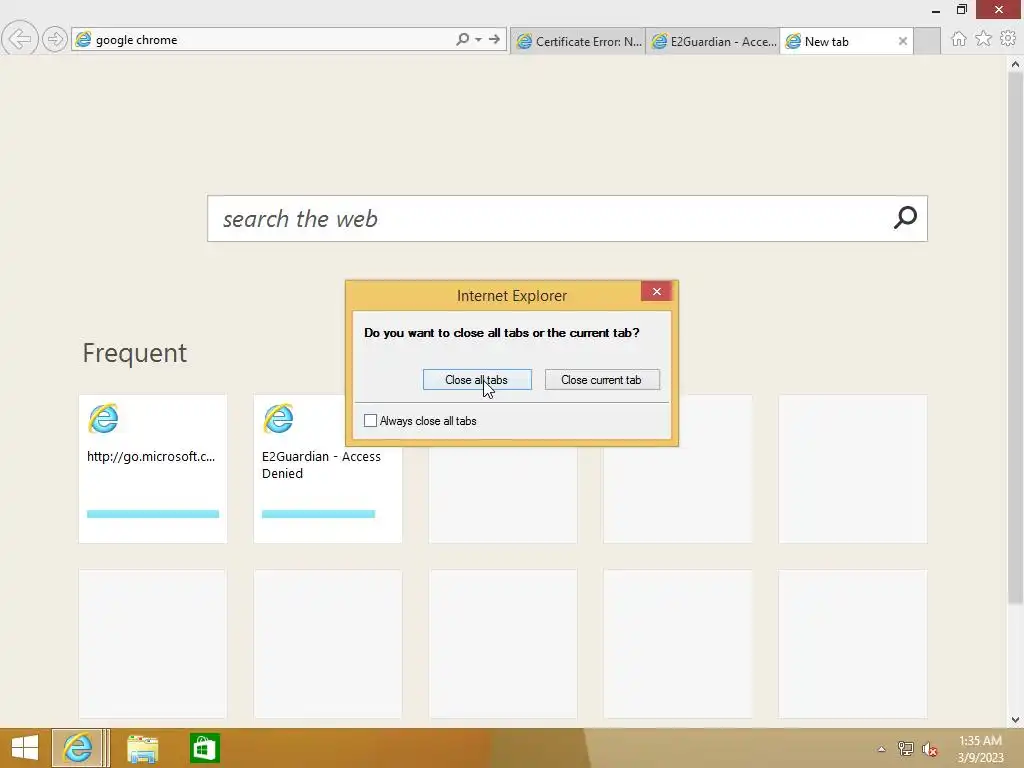Click the page scrollbar down arrow
The width and height of the screenshot is (1024, 768).
point(1015,720)
